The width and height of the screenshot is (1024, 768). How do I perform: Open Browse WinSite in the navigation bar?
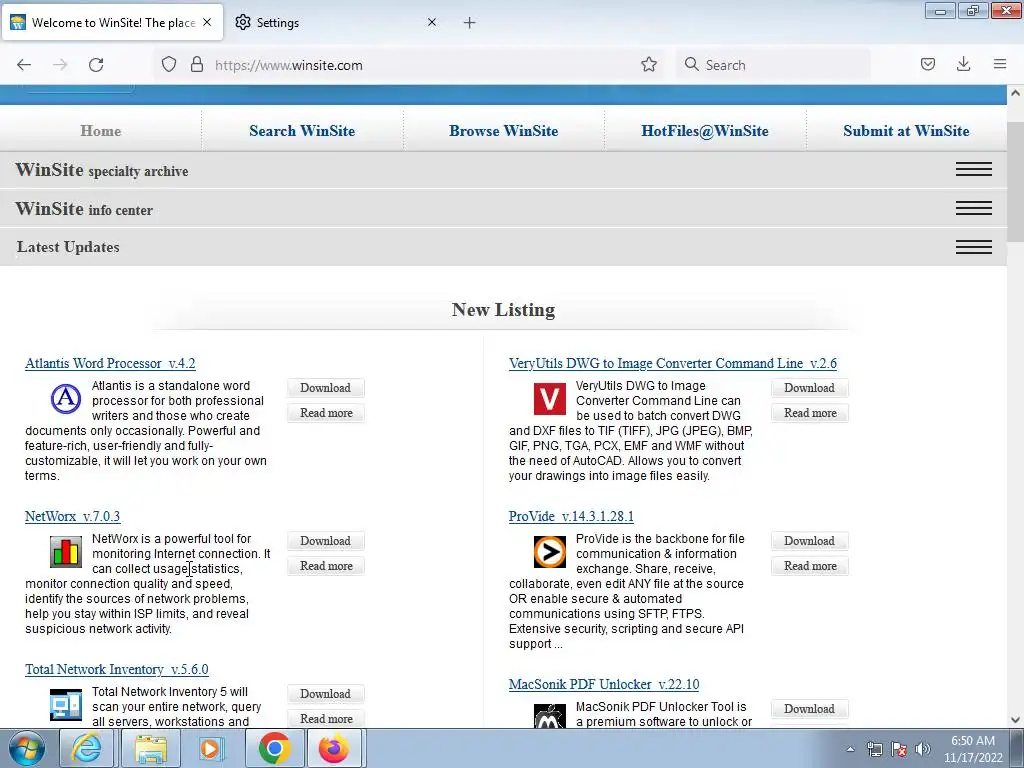pos(504,131)
